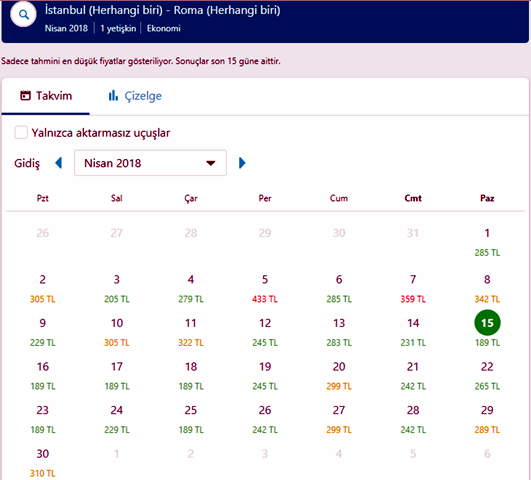Select April 20 with 299 TL fare
Screen dimensions: 531x480
[339, 375]
